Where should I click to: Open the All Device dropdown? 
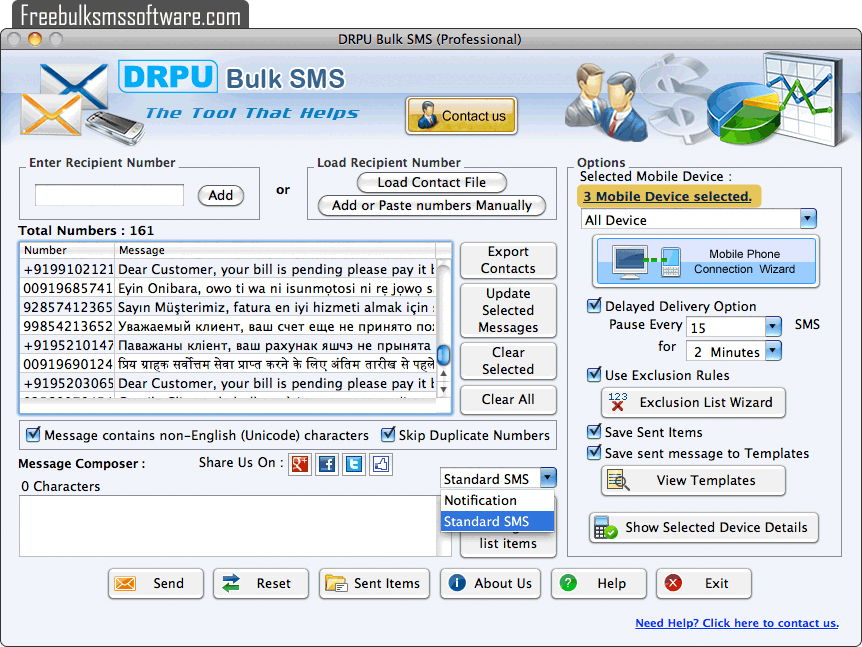(x=808, y=219)
